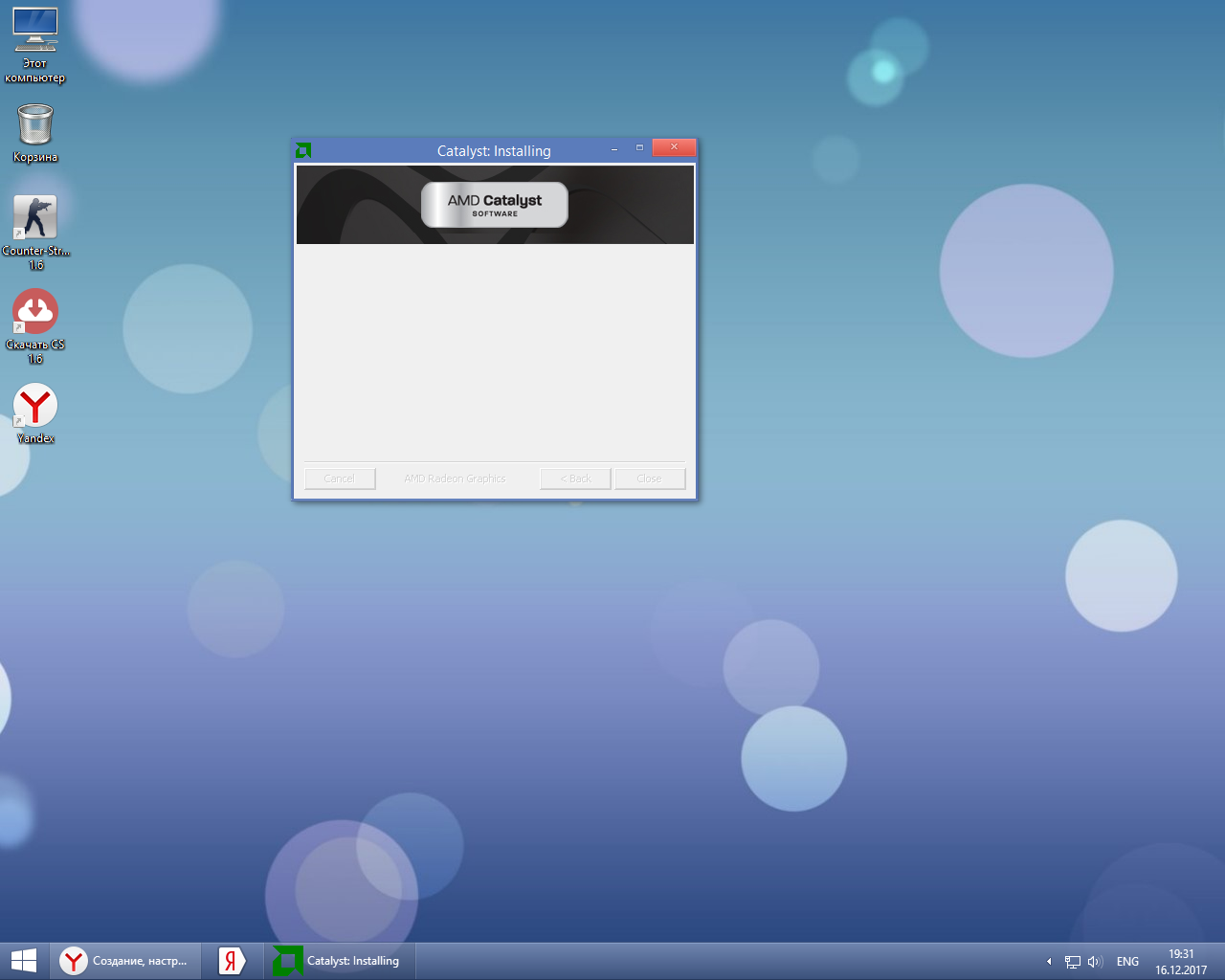1225x980 pixels.
Task: Change input language from ENG
Action: 1127,962
